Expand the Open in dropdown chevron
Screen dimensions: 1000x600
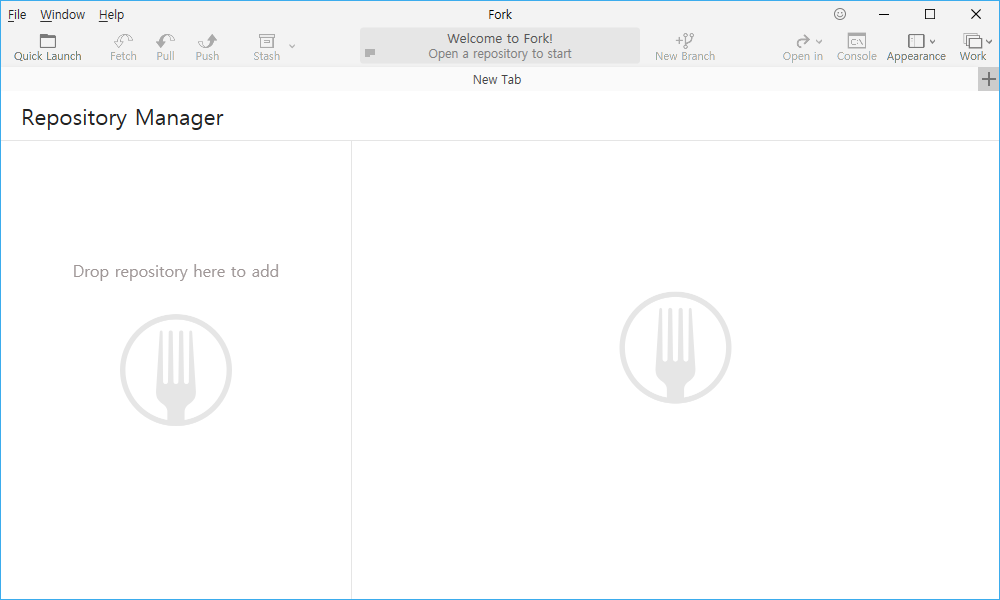[819, 41]
